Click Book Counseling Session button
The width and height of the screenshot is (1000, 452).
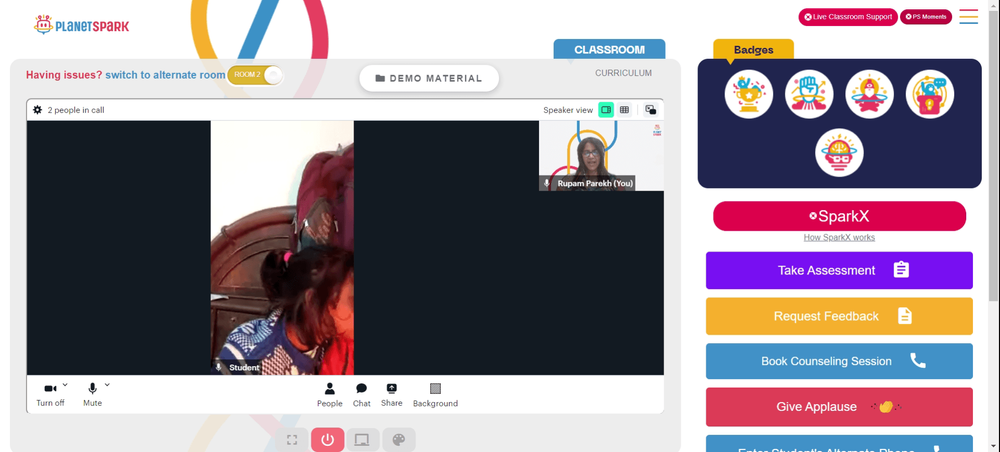pos(839,361)
